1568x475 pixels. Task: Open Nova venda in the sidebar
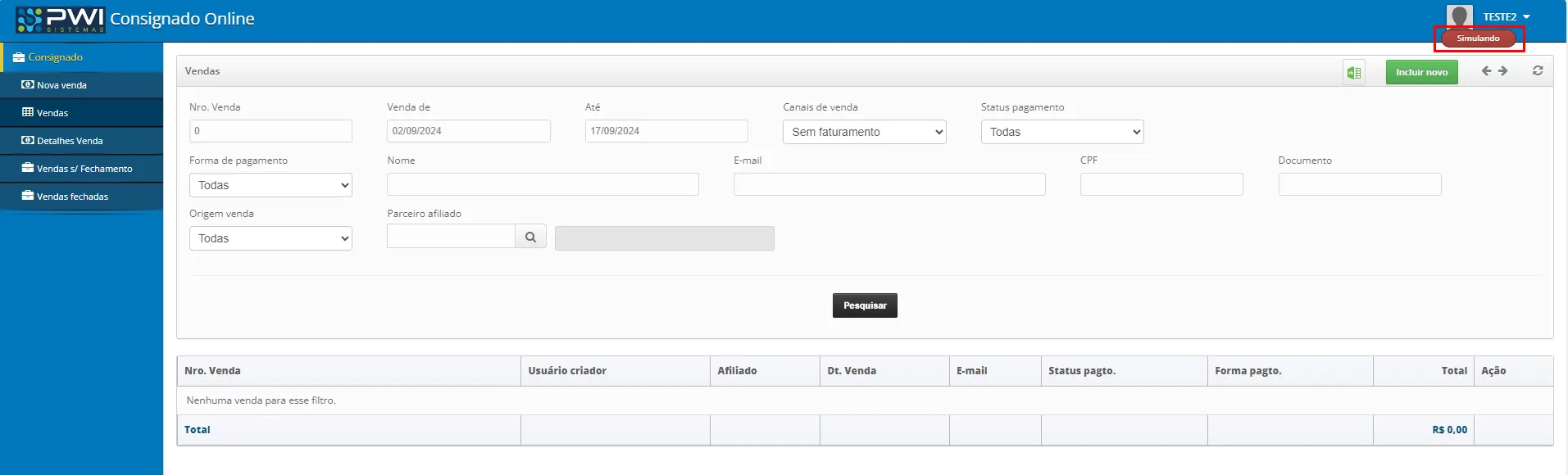click(61, 85)
